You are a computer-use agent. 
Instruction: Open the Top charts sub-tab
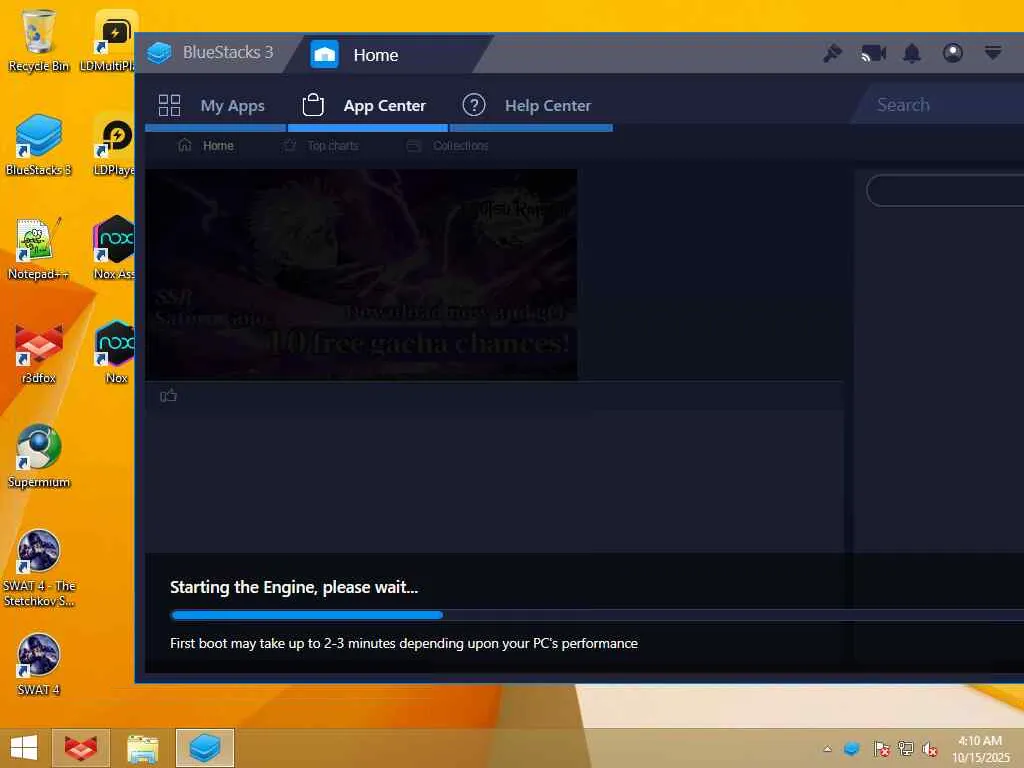coord(332,146)
